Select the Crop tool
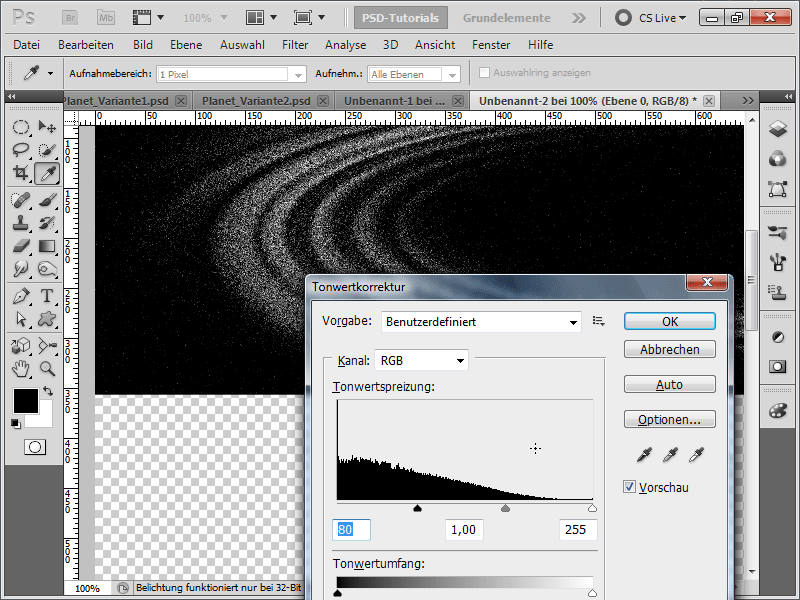The width and height of the screenshot is (800, 600). (20, 173)
